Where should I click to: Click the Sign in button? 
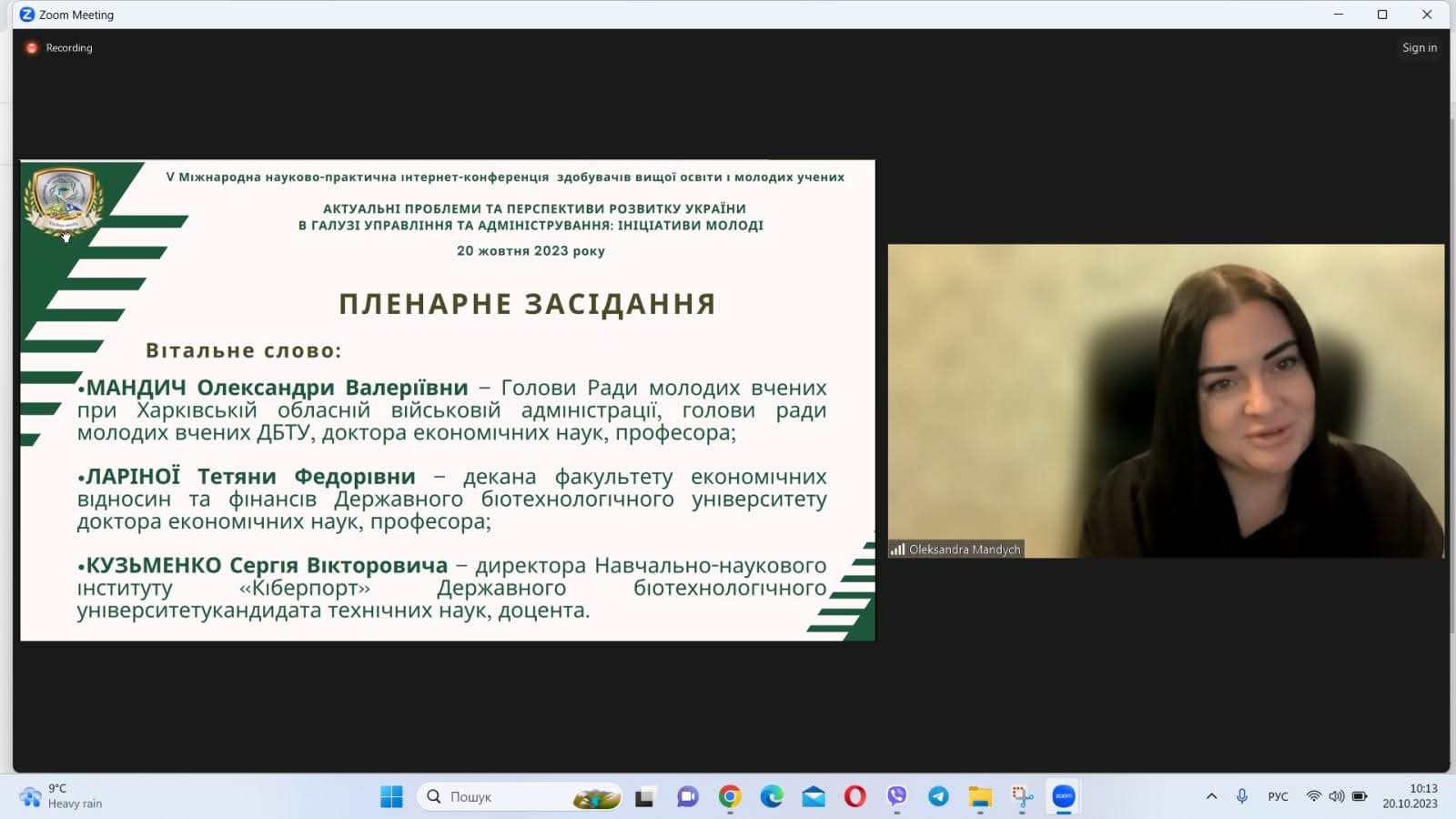[1419, 48]
